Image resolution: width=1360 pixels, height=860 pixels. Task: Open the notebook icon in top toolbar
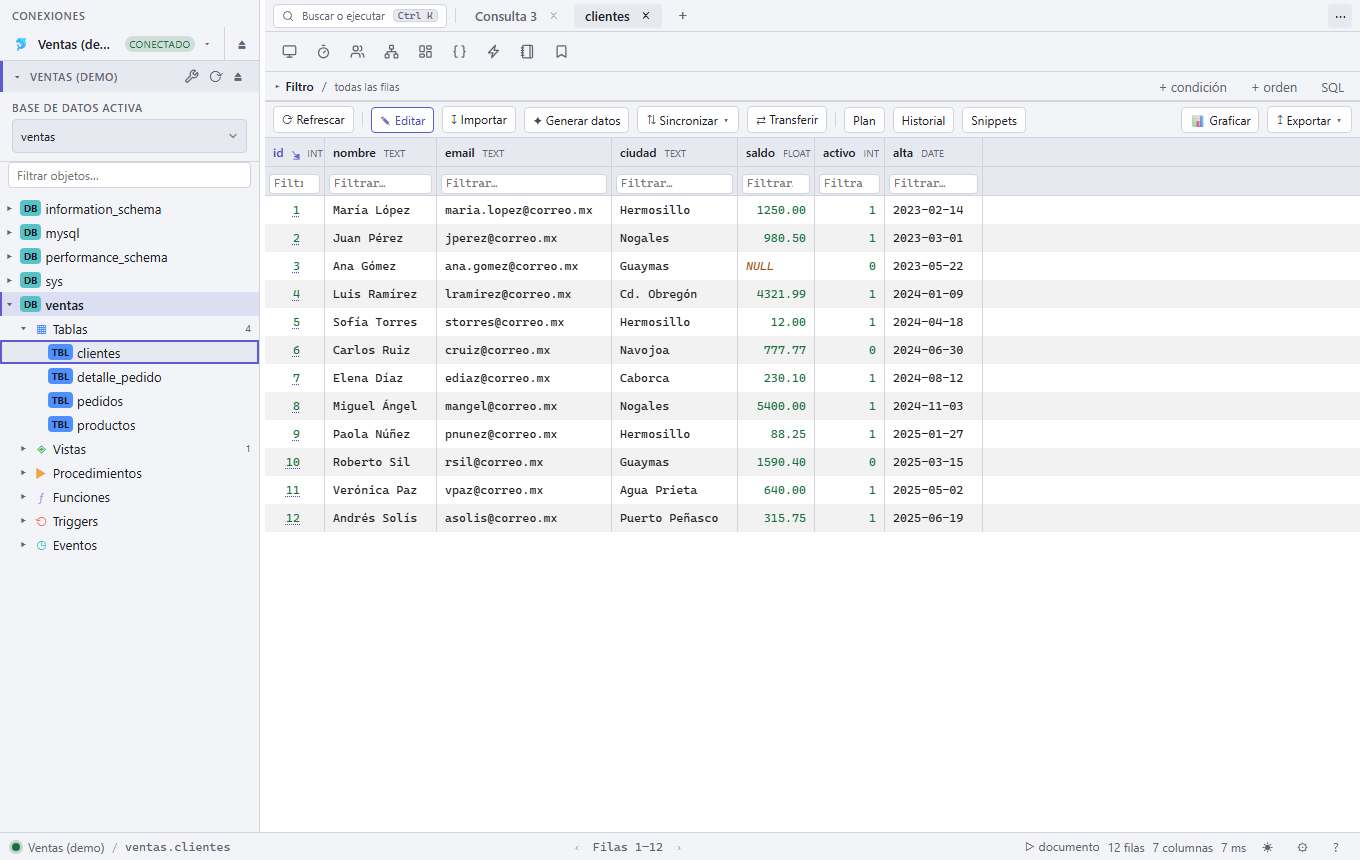coord(528,52)
